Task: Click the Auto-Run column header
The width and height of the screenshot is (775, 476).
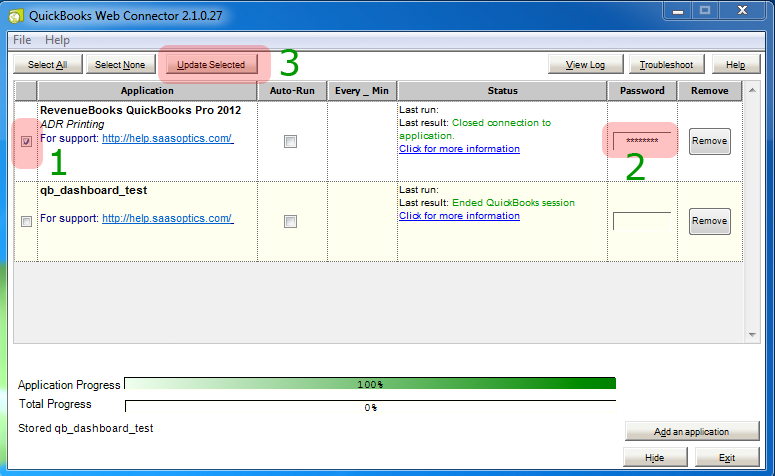Action: coord(292,91)
